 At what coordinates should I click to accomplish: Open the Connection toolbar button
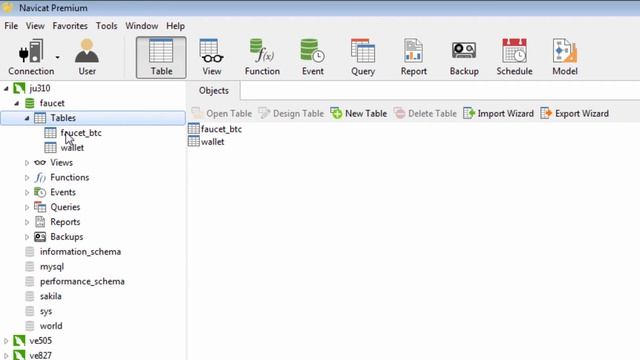click(31, 57)
